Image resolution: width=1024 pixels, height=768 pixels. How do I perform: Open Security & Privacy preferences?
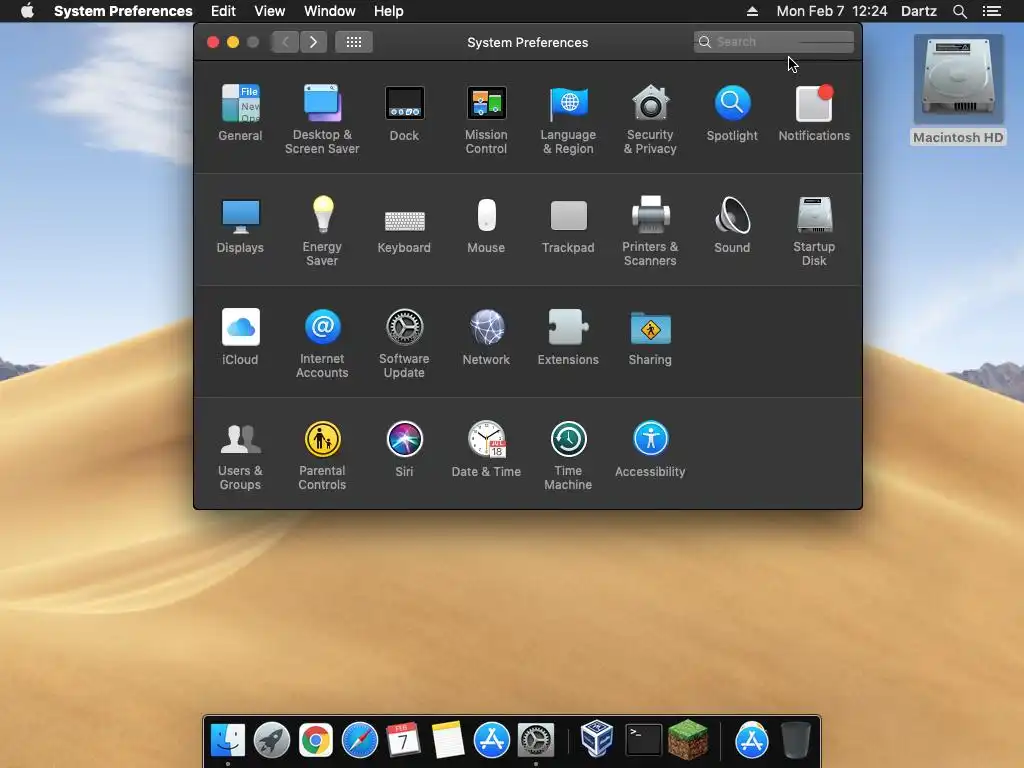coord(650,119)
